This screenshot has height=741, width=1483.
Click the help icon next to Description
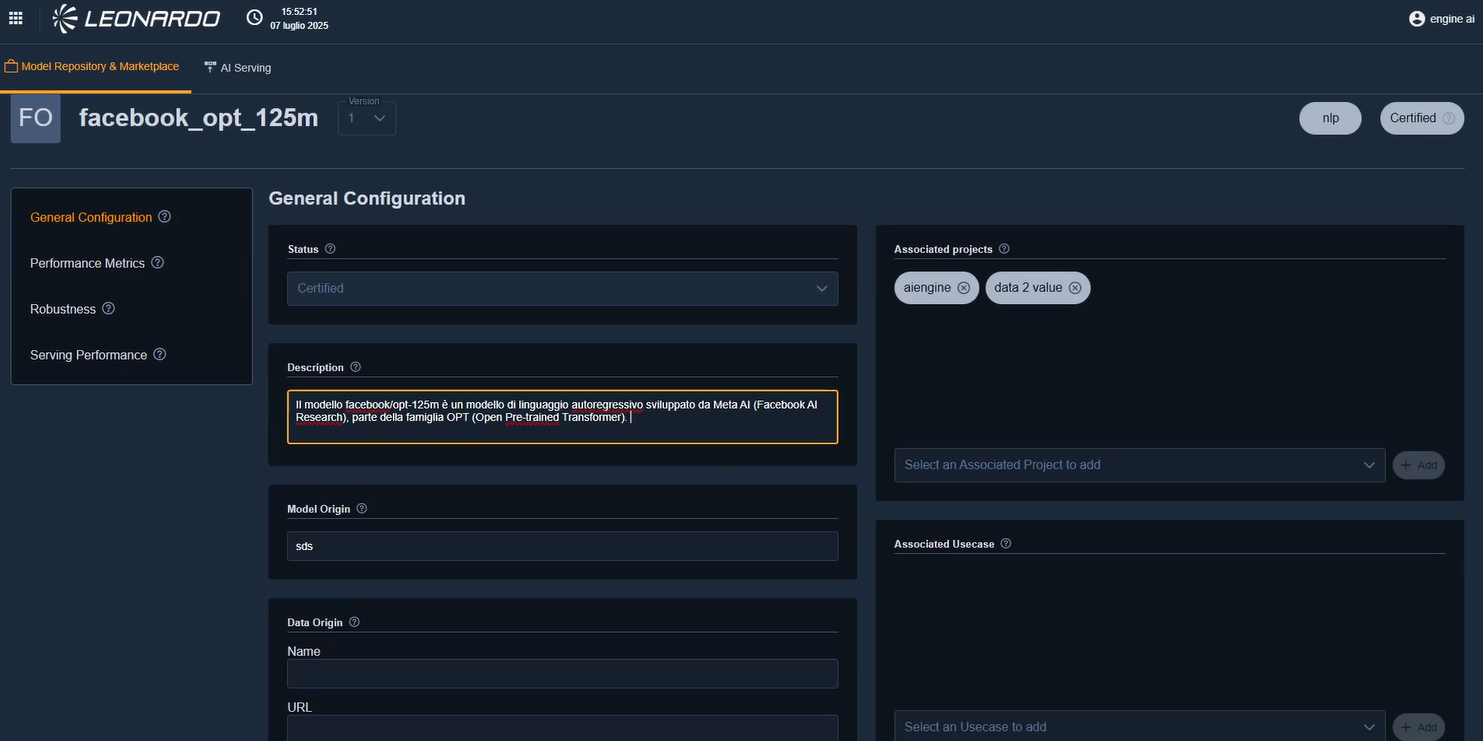[356, 367]
